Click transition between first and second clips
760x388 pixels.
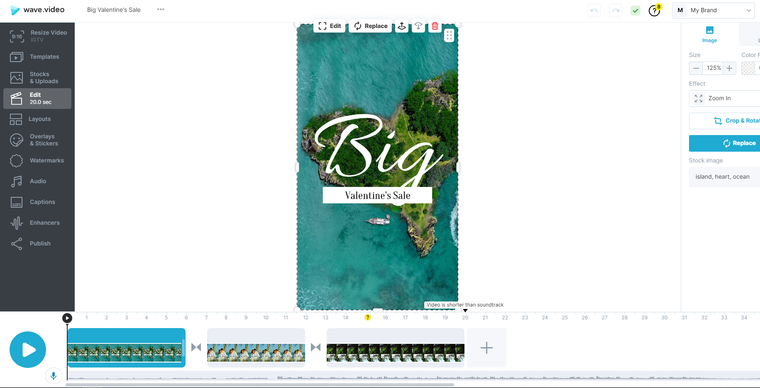(196, 347)
